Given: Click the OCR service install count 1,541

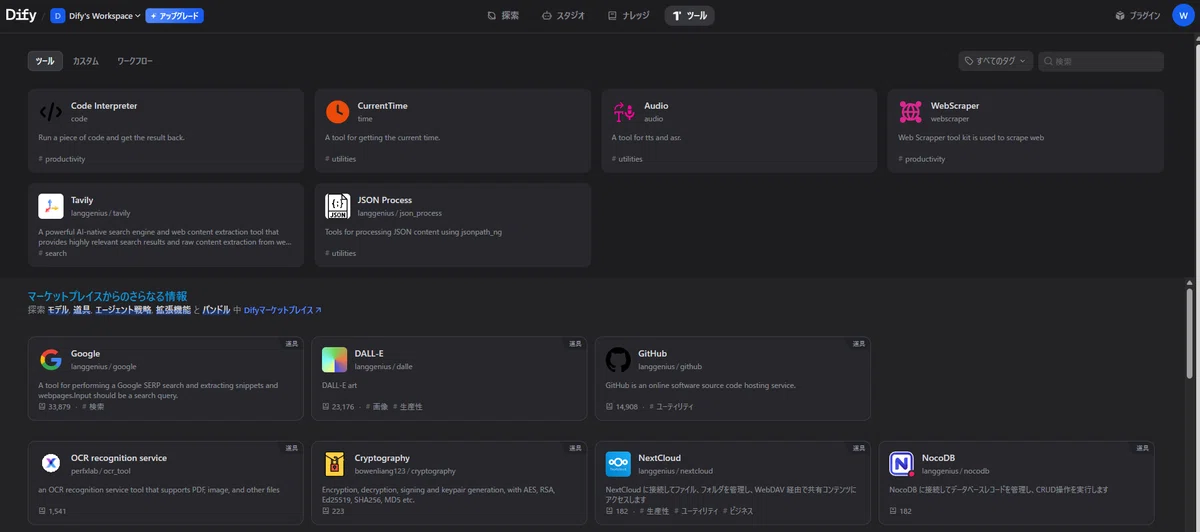Looking at the screenshot, I should click(x=53, y=511).
